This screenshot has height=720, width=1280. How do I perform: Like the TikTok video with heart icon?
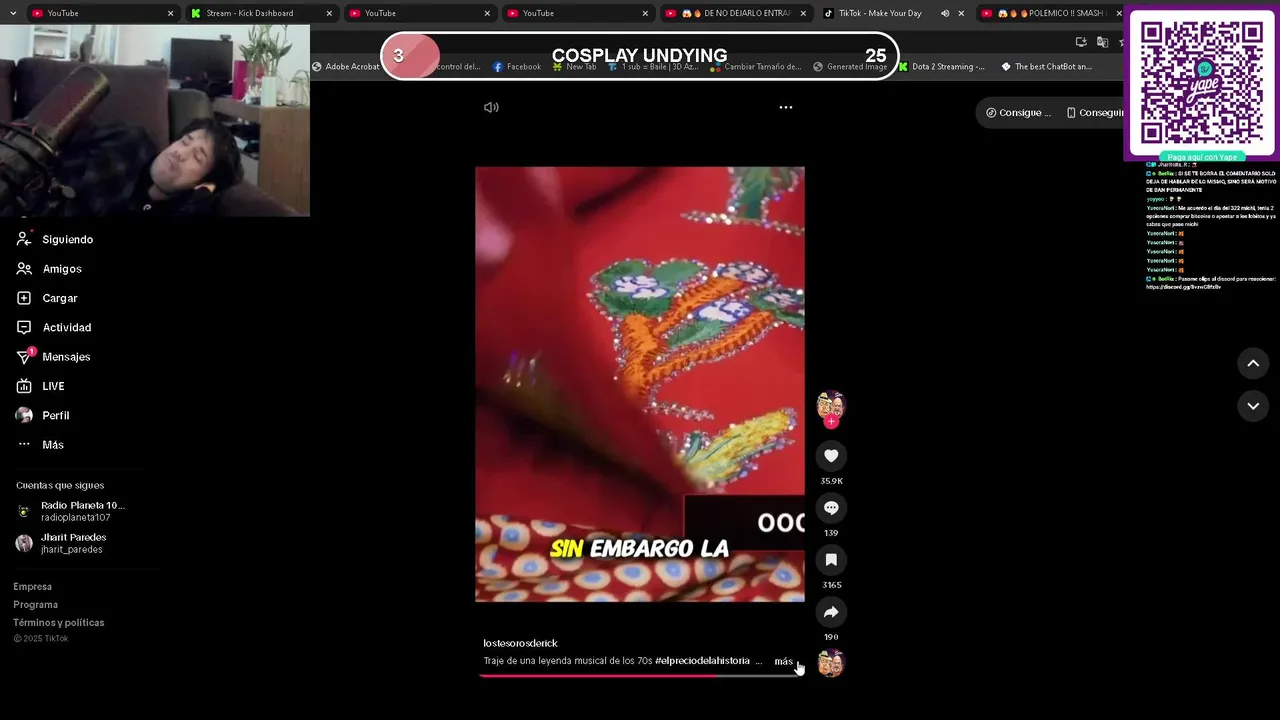(x=831, y=456)
